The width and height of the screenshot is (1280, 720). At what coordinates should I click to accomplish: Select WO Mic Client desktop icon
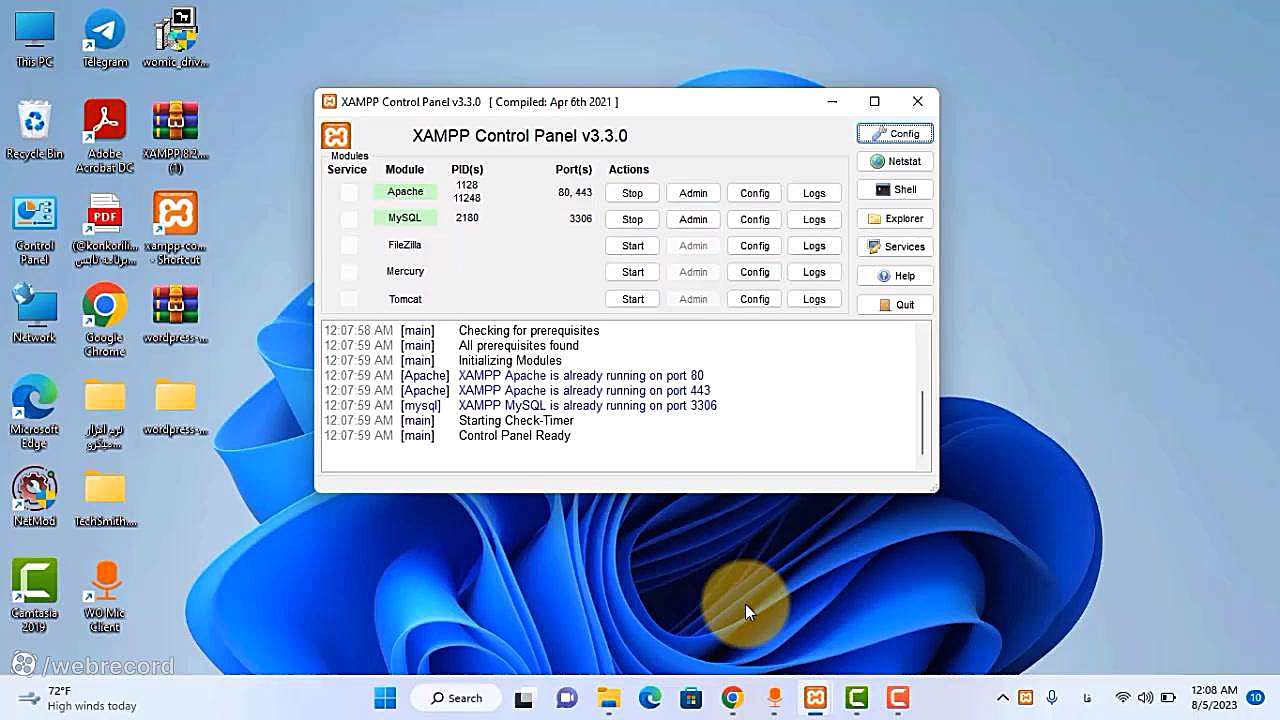(105, 596)
